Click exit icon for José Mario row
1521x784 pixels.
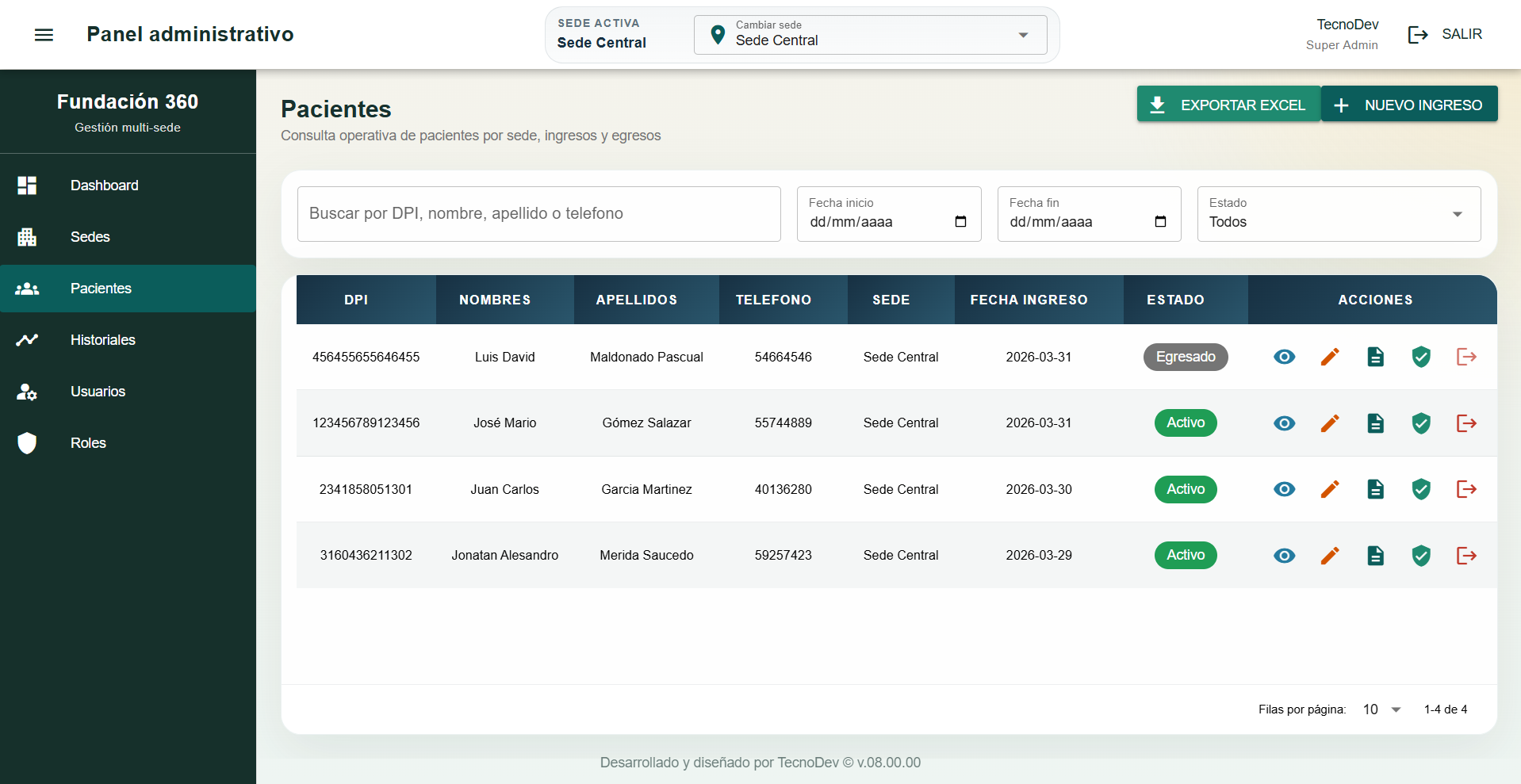coord(1466,423)
